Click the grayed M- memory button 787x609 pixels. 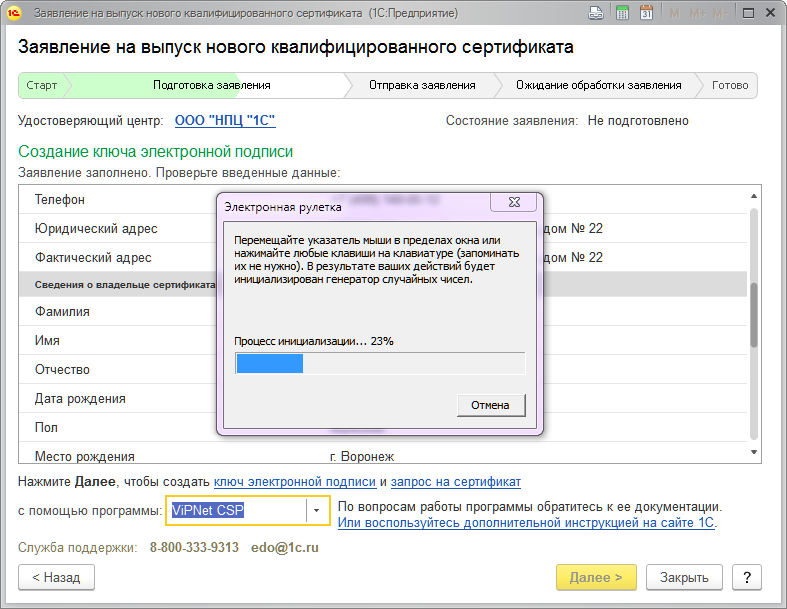coord(720,14)
